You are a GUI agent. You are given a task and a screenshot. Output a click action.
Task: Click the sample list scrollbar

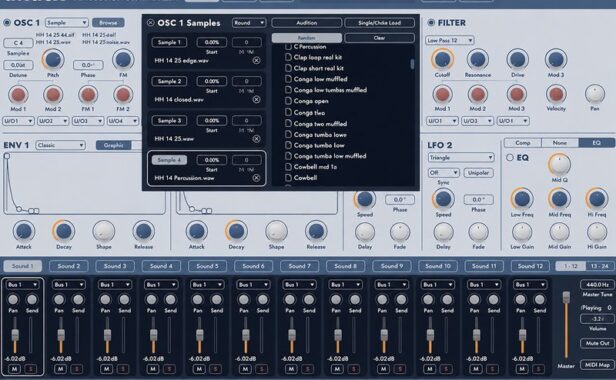[412, 64]
